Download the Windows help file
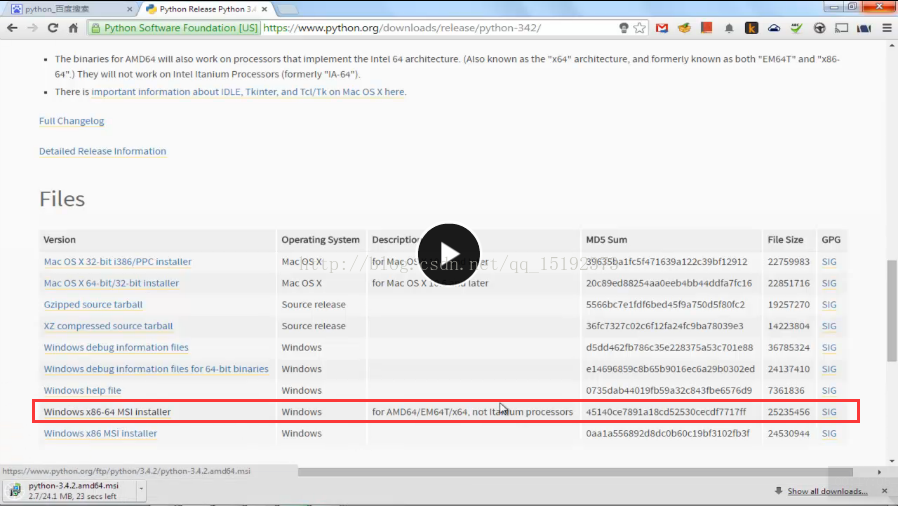The width and height of the screenshot is (898, 506). coord(82,390)
